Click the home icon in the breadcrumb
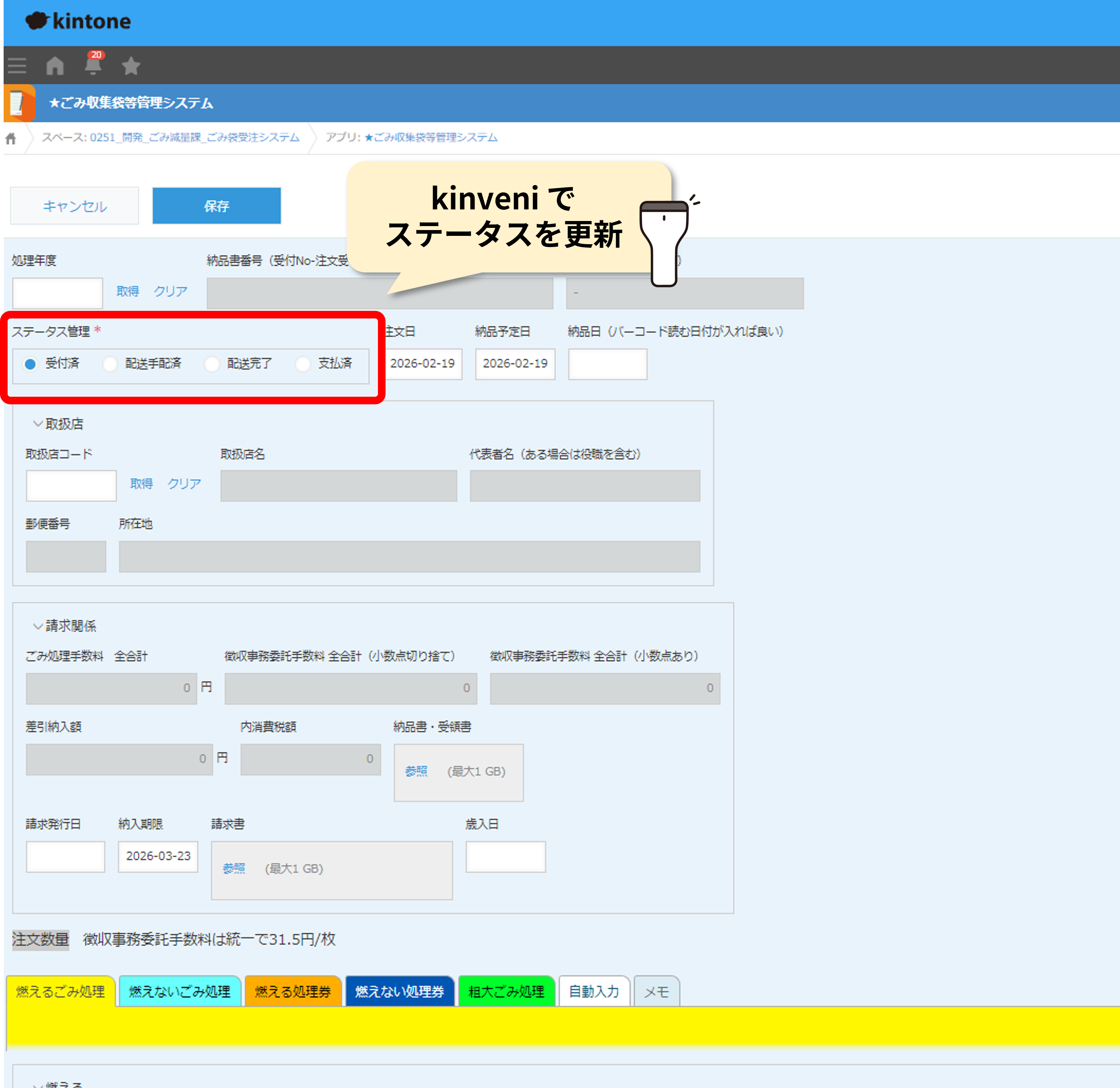 click(11, 138)
